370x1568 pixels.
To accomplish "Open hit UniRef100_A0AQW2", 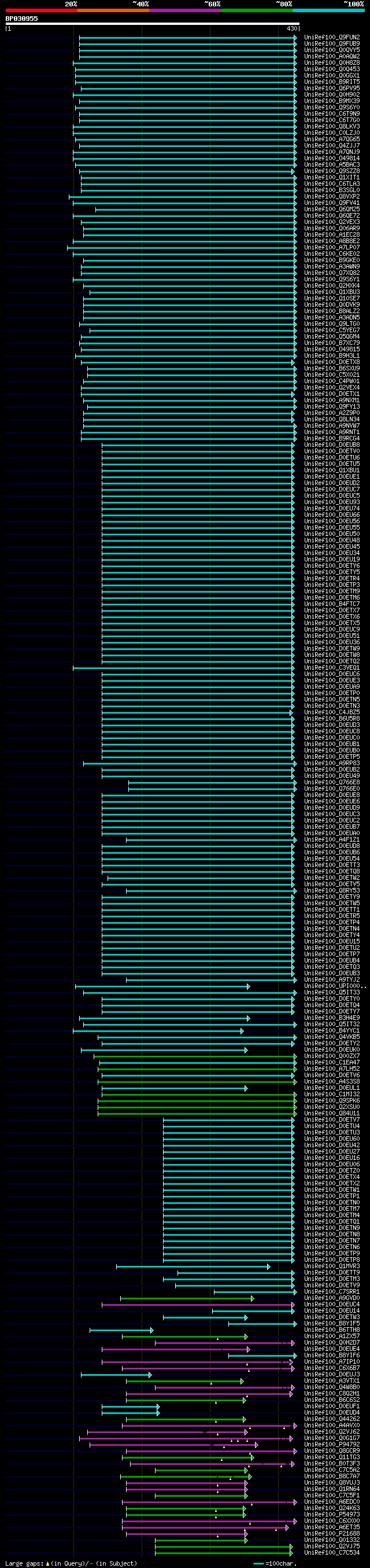I will tap(332, 57).
